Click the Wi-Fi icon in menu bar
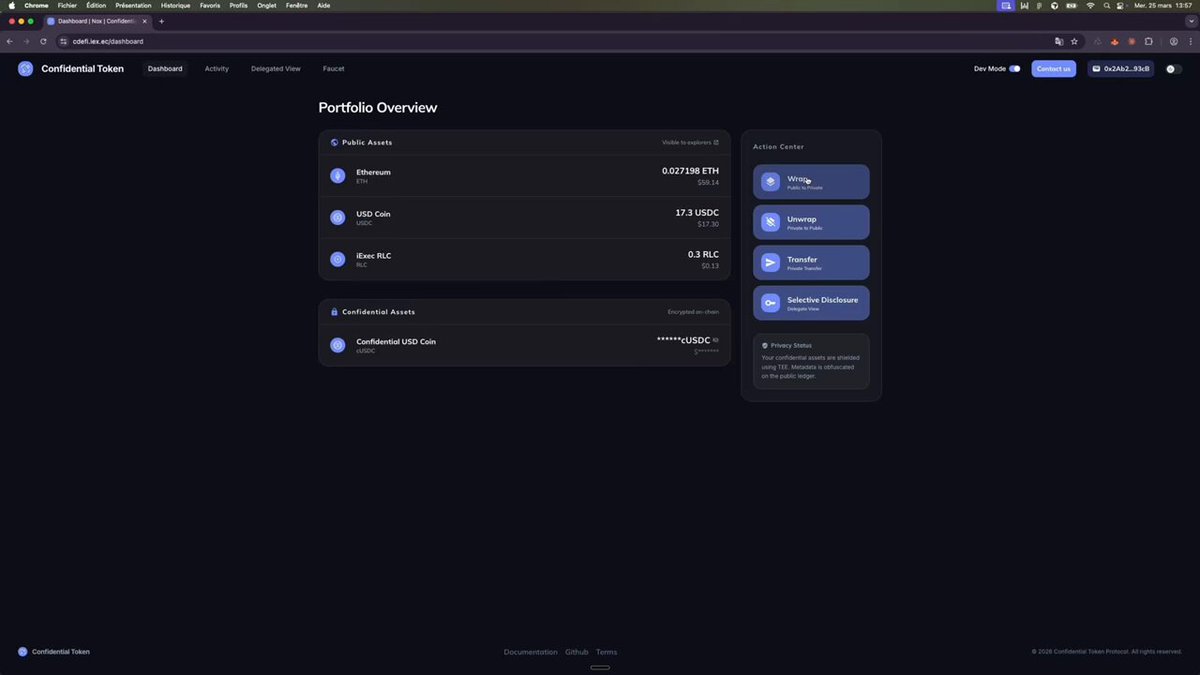Screen dimensions: 1200x675 tap(1090, 5)
